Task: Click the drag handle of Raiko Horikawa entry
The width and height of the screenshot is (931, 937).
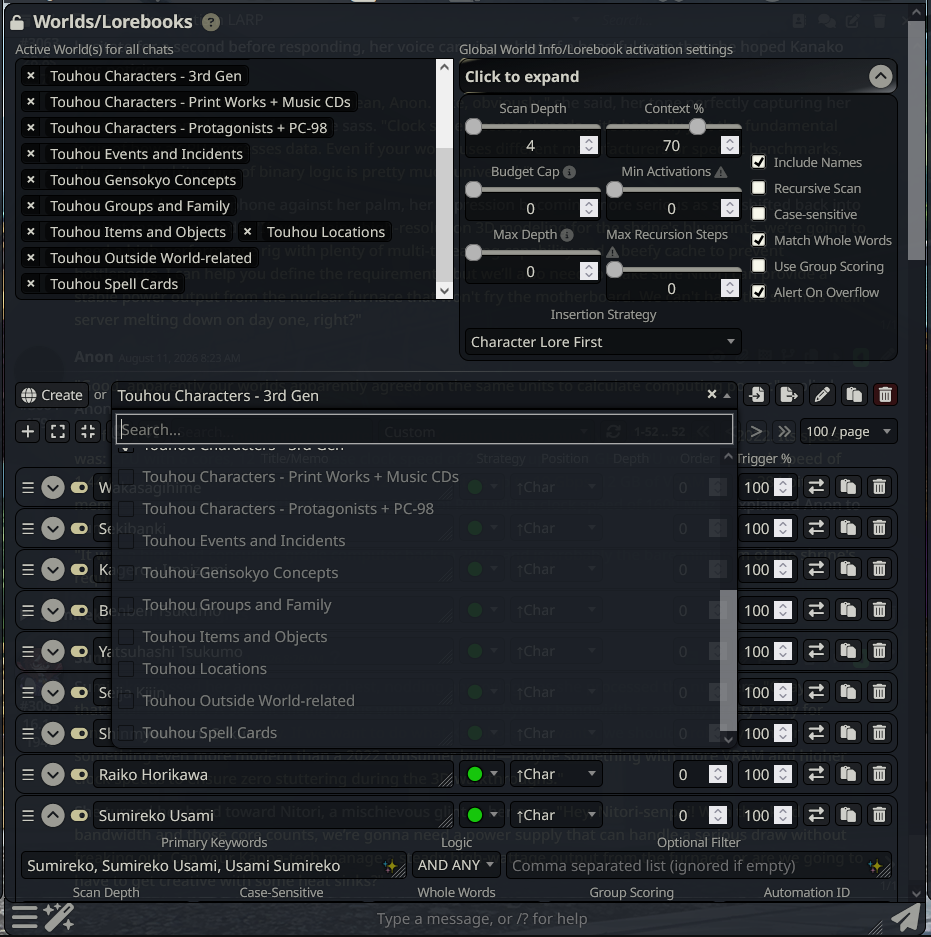Action: [x=27, y=774]
